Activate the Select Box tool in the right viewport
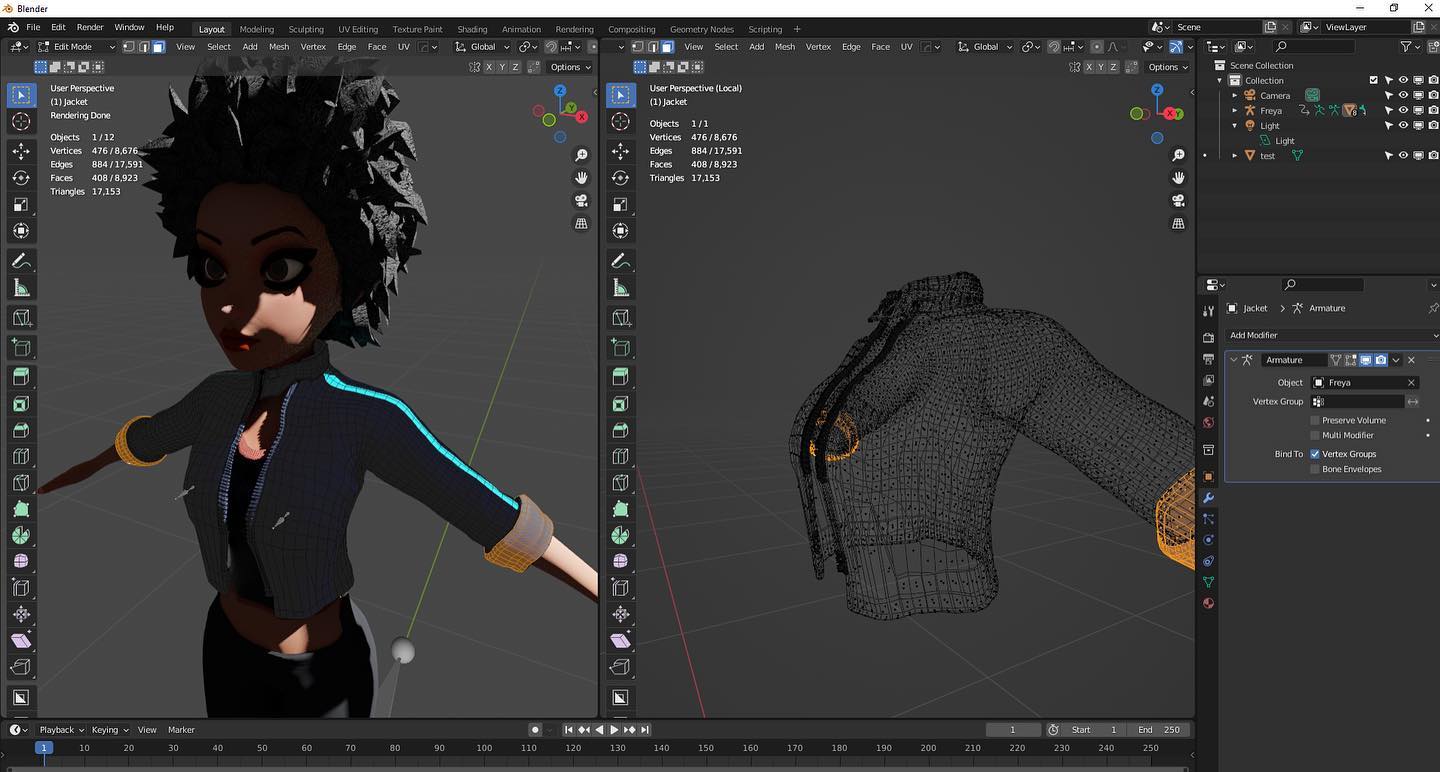1440x772 pixels. pos(620,95)
